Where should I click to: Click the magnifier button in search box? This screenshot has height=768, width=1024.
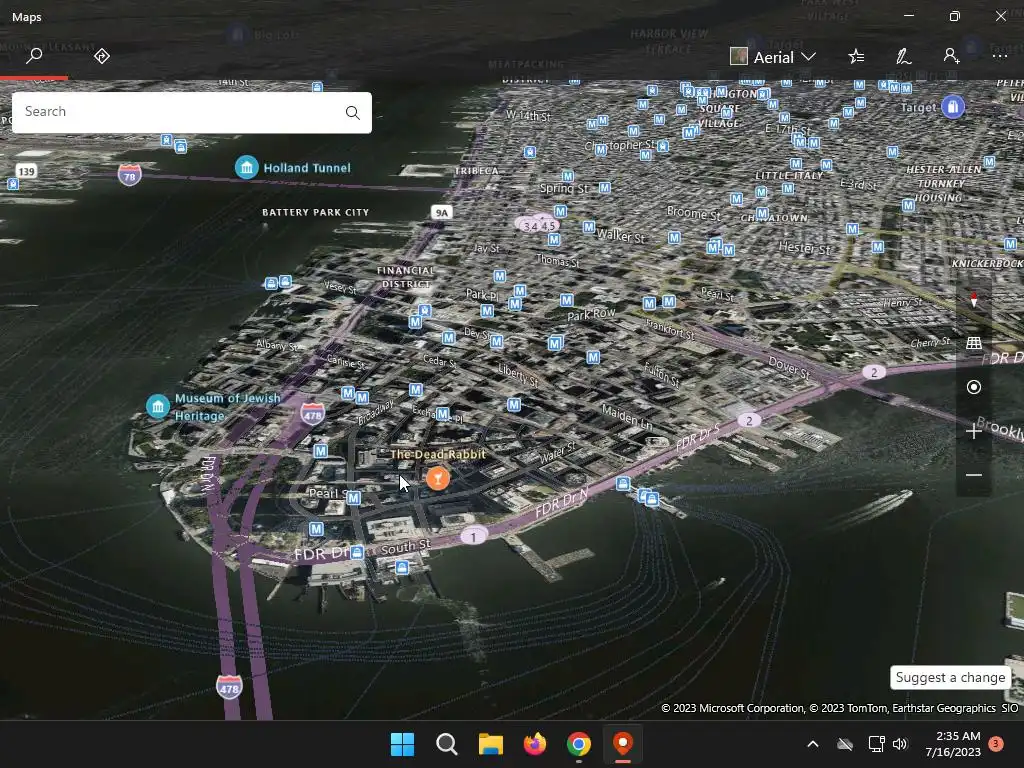point(353,112)
